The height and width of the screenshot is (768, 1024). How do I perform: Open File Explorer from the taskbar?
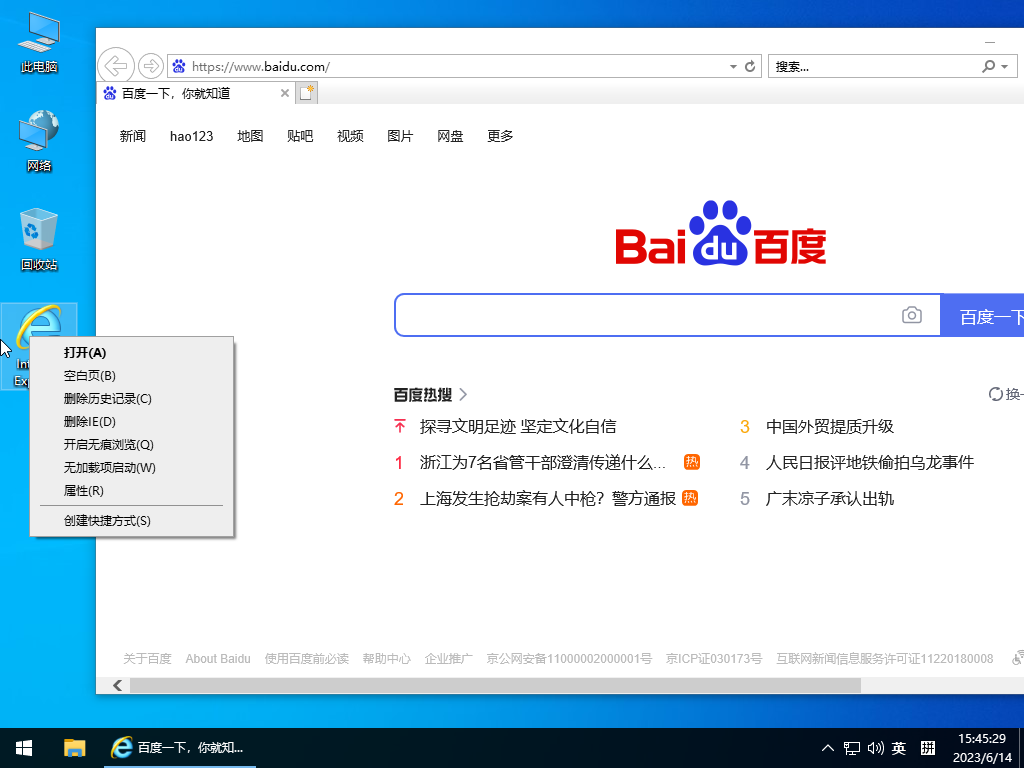pos(74,748)
